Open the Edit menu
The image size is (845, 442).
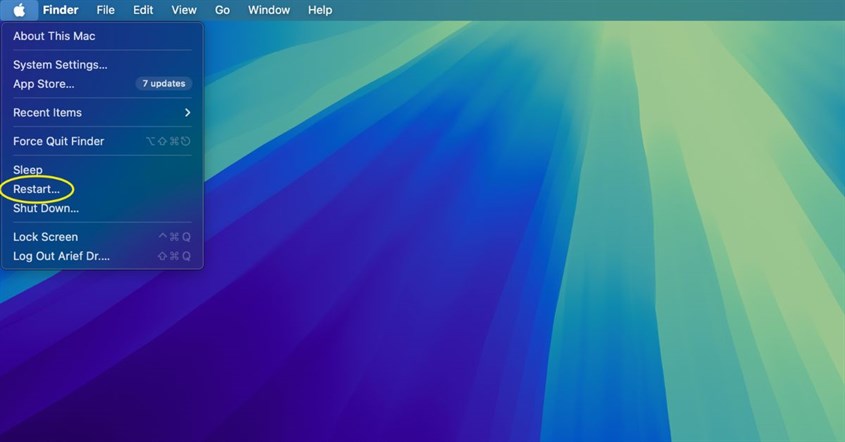click(x=143, y=10)
